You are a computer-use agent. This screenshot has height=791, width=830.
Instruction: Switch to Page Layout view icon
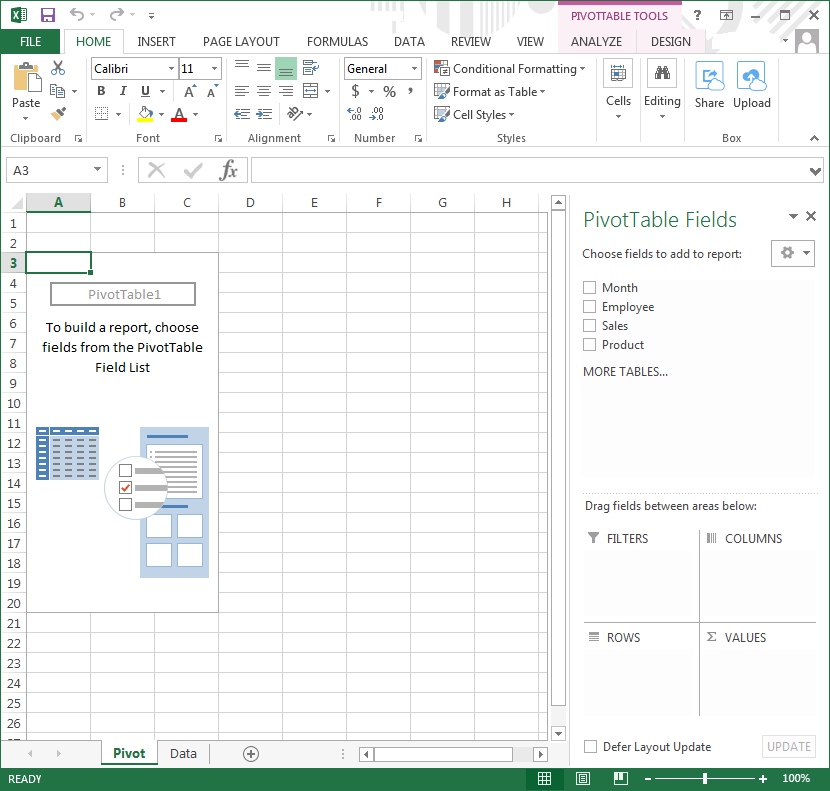583,778
